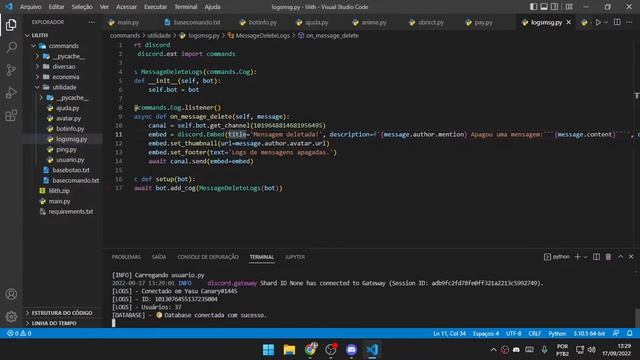Open lilith.zip in the explorer
The width and height of the screenshot is (640, 360).
click(59, 191)
